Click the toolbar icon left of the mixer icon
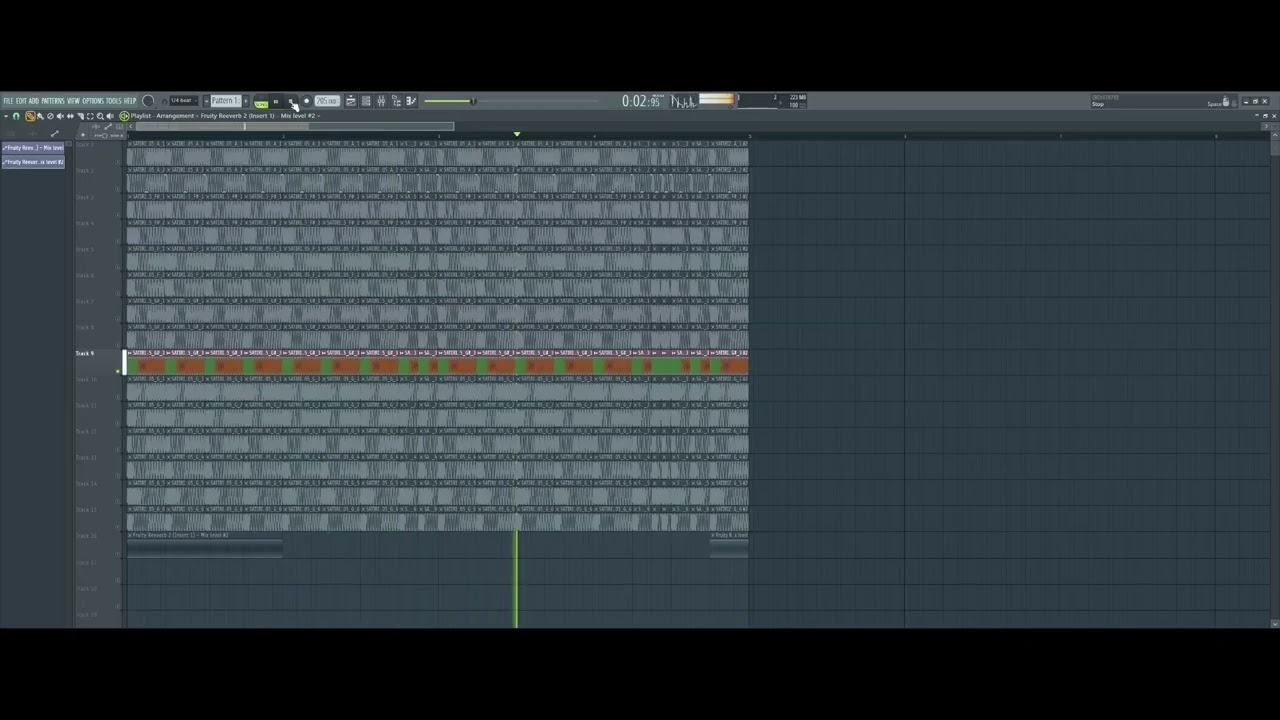Viewport: 1280px width, 720px height. pyautogui.click(x=366, y=101)
